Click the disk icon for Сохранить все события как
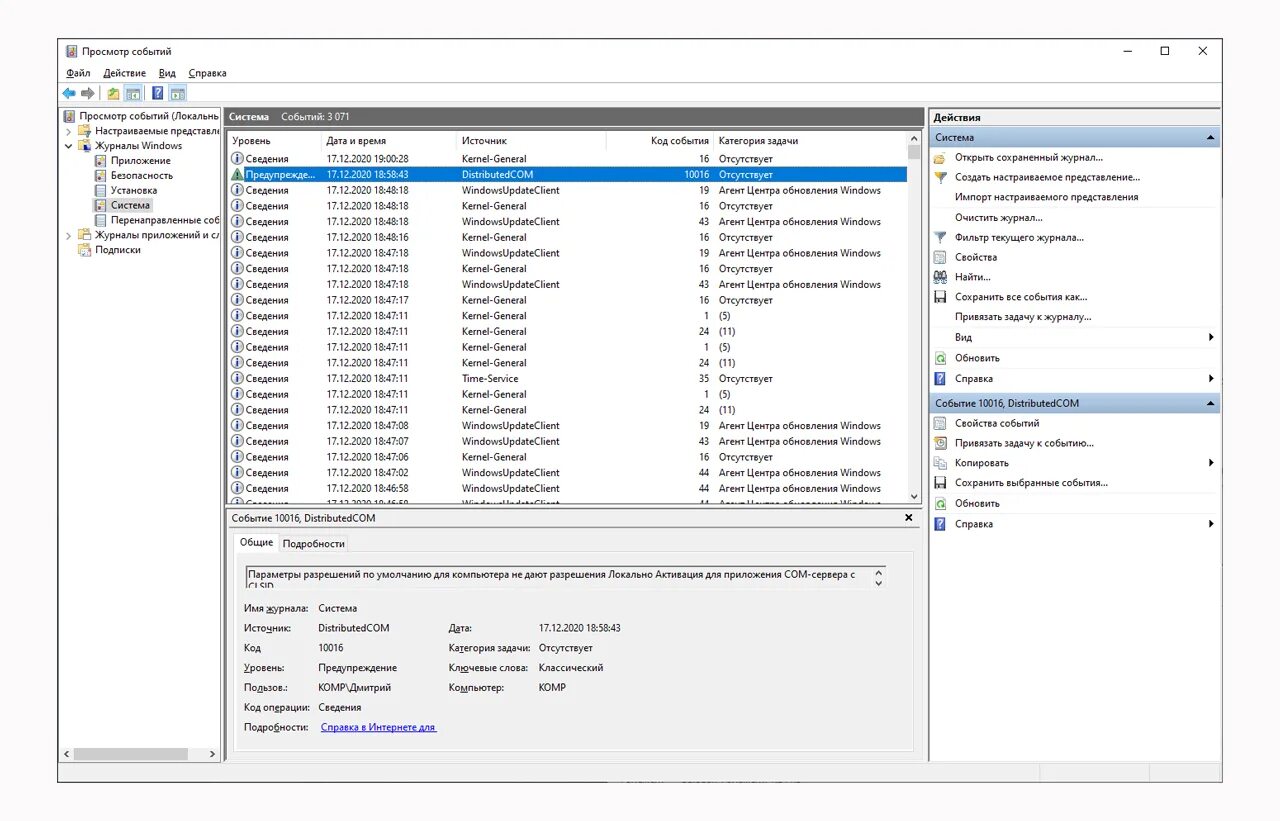 940,297
